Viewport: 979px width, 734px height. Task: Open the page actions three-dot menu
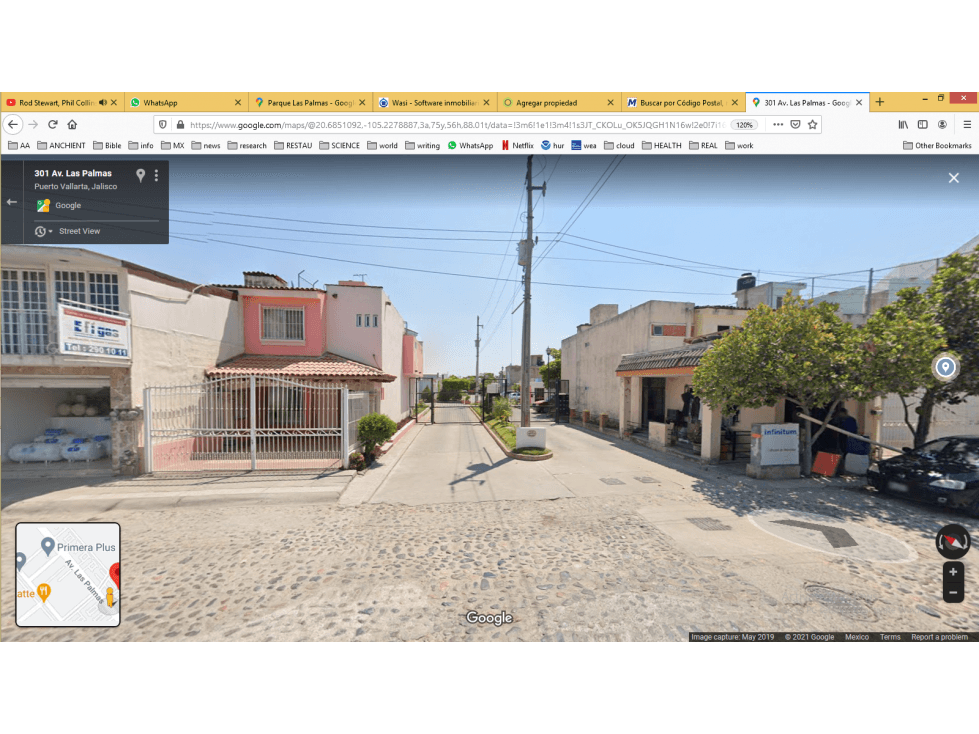tap(777, 124)
